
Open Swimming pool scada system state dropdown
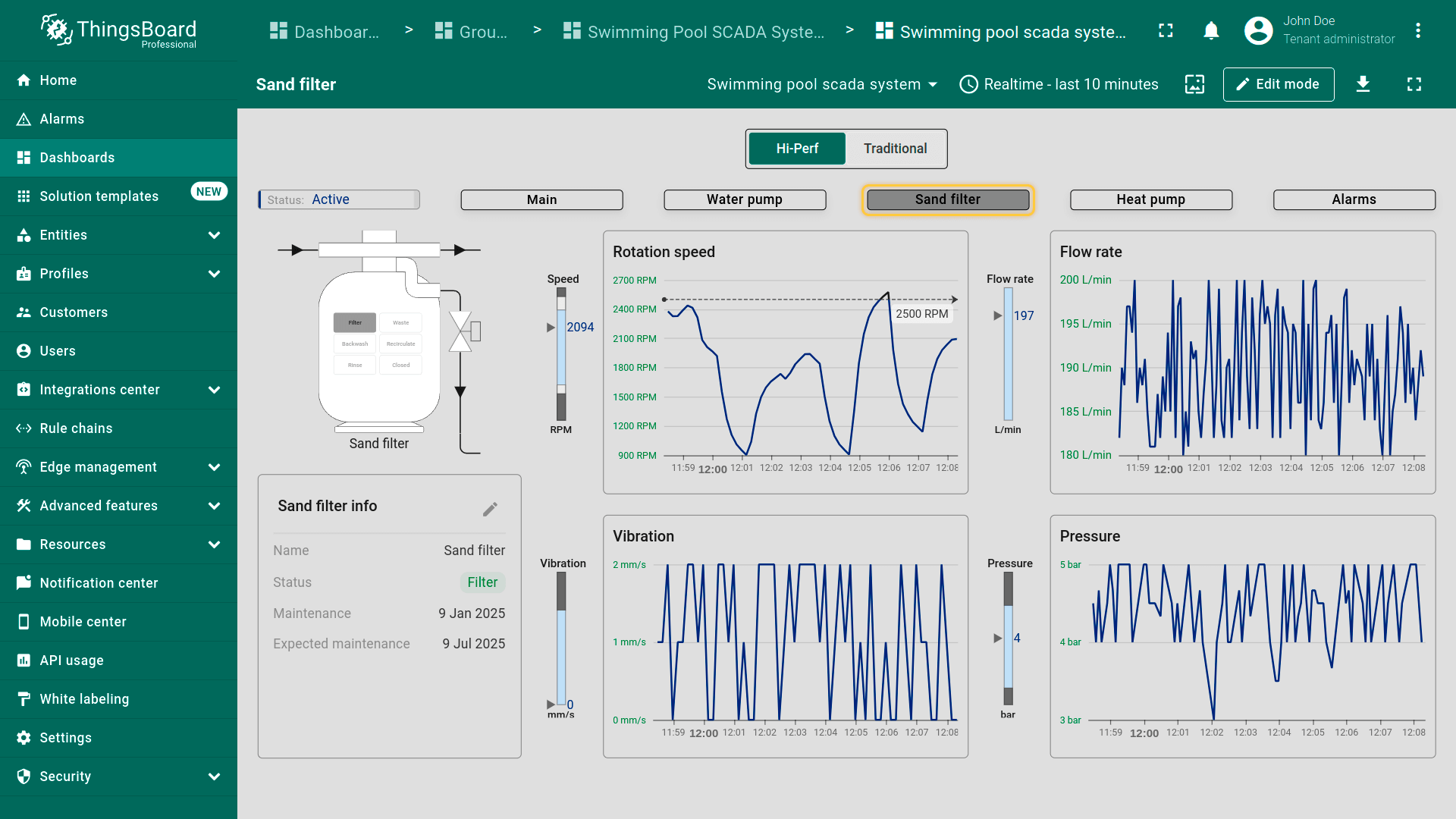(x=822, y=84)
